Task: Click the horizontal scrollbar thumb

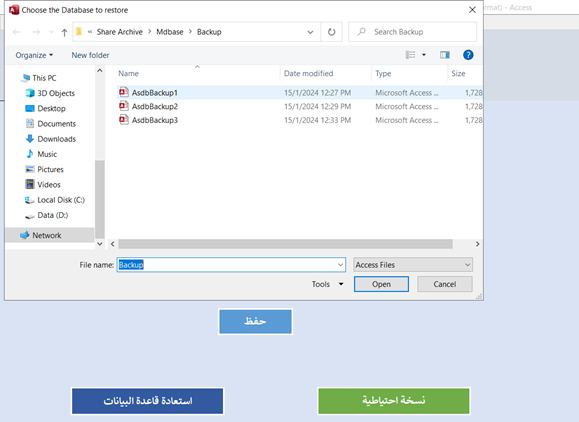Action: pos(285,244)
